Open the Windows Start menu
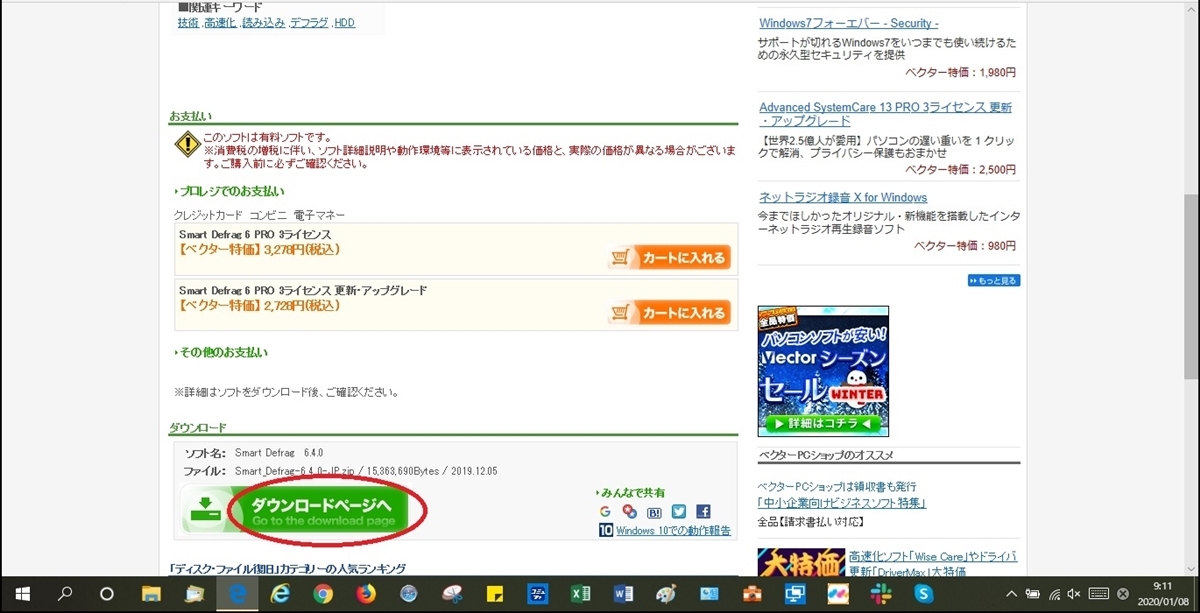 pyautogui.click(x=22, y=594)
